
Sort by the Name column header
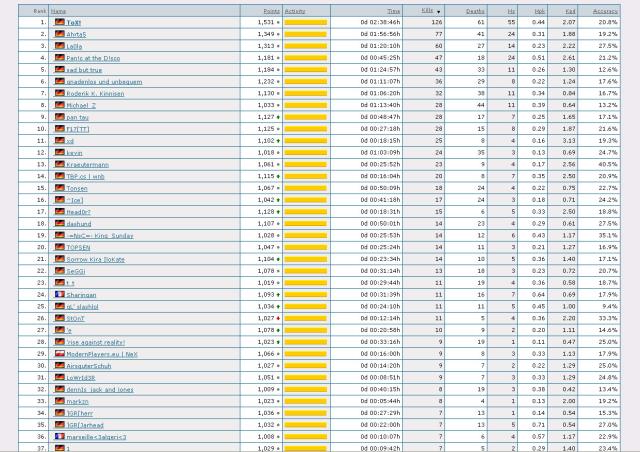click(58, 10)
